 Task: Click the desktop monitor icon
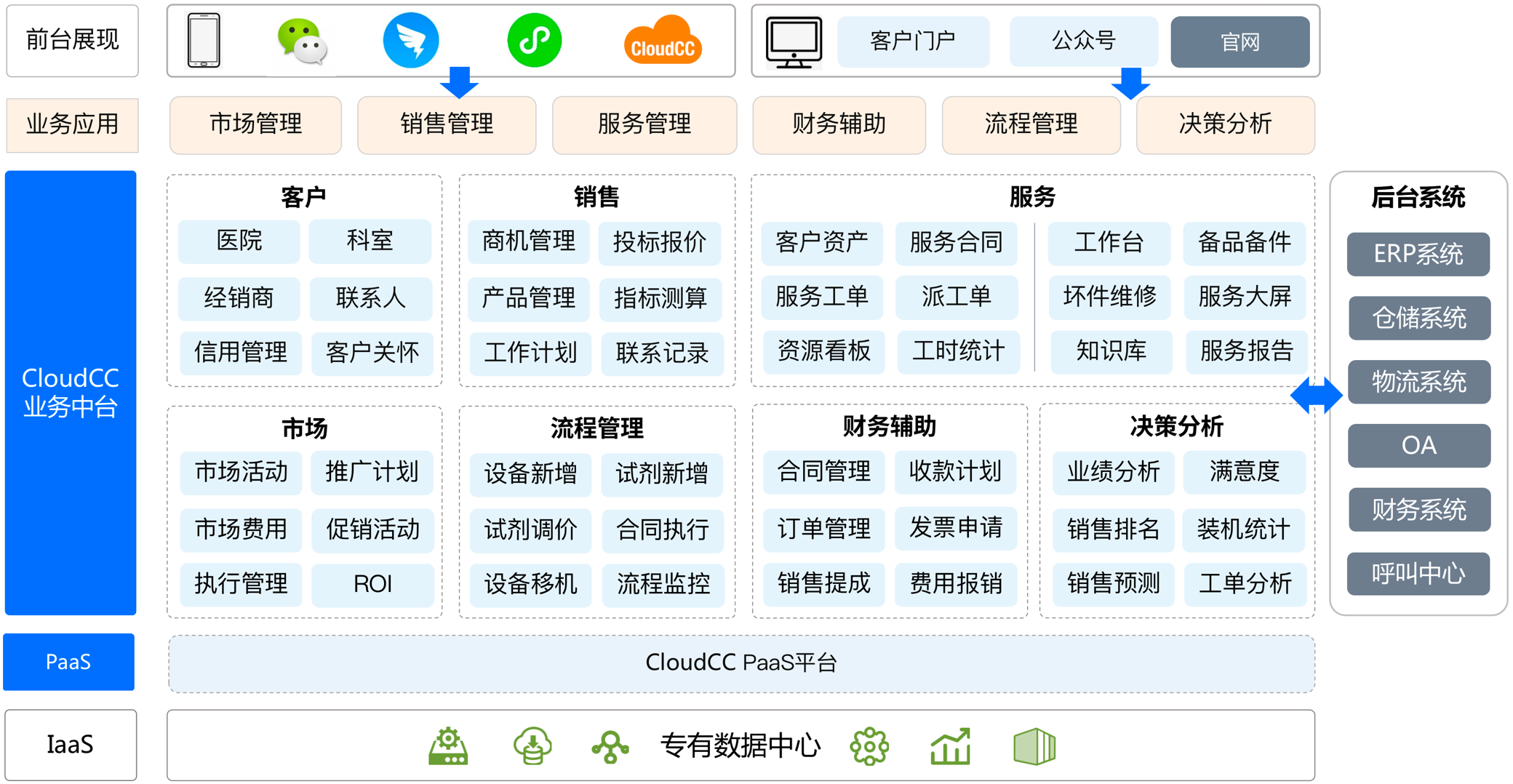tap(794, 42)
